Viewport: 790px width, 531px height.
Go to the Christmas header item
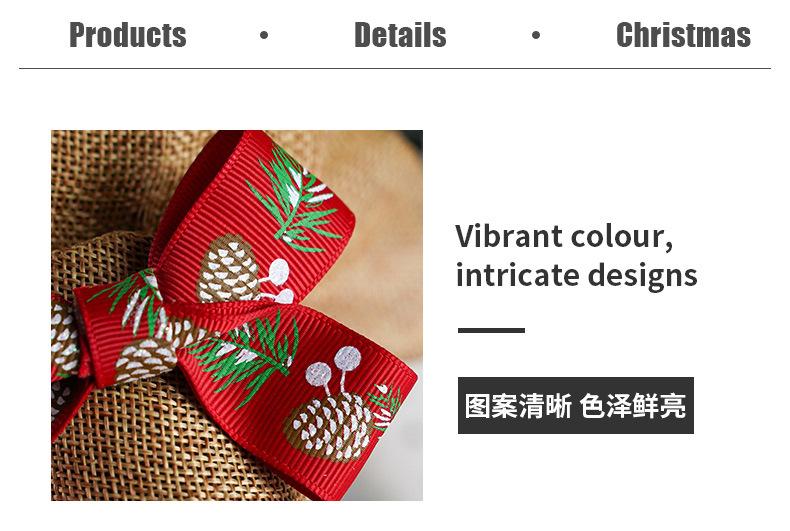click(x=683, y=35)
